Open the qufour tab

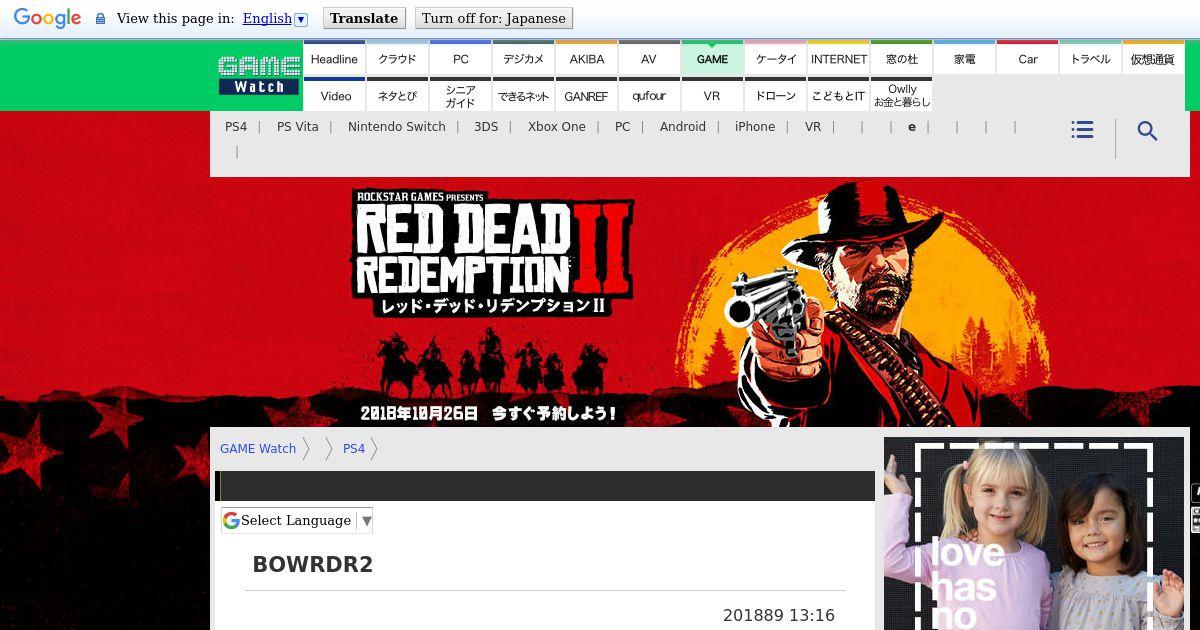(649, 95)
